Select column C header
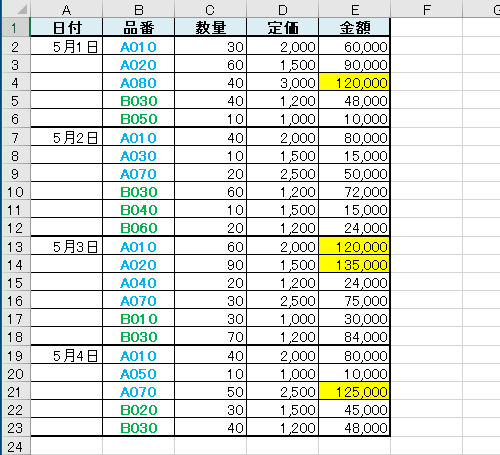The width and height of the screenshot is (500, 455). 210,9
